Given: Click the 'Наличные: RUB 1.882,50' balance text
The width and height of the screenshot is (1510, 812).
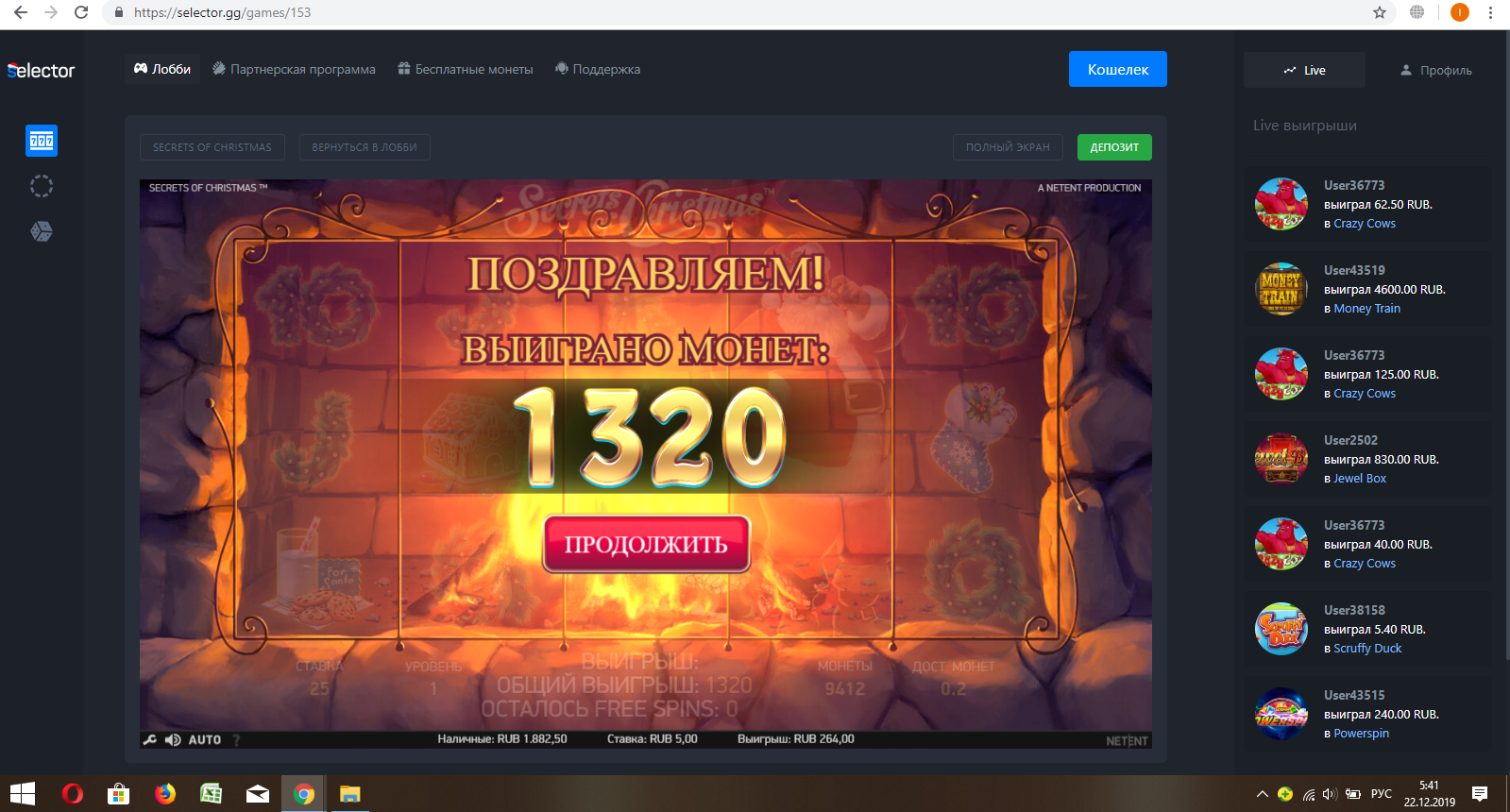Looking at the screenshot, I should [502, 739].
